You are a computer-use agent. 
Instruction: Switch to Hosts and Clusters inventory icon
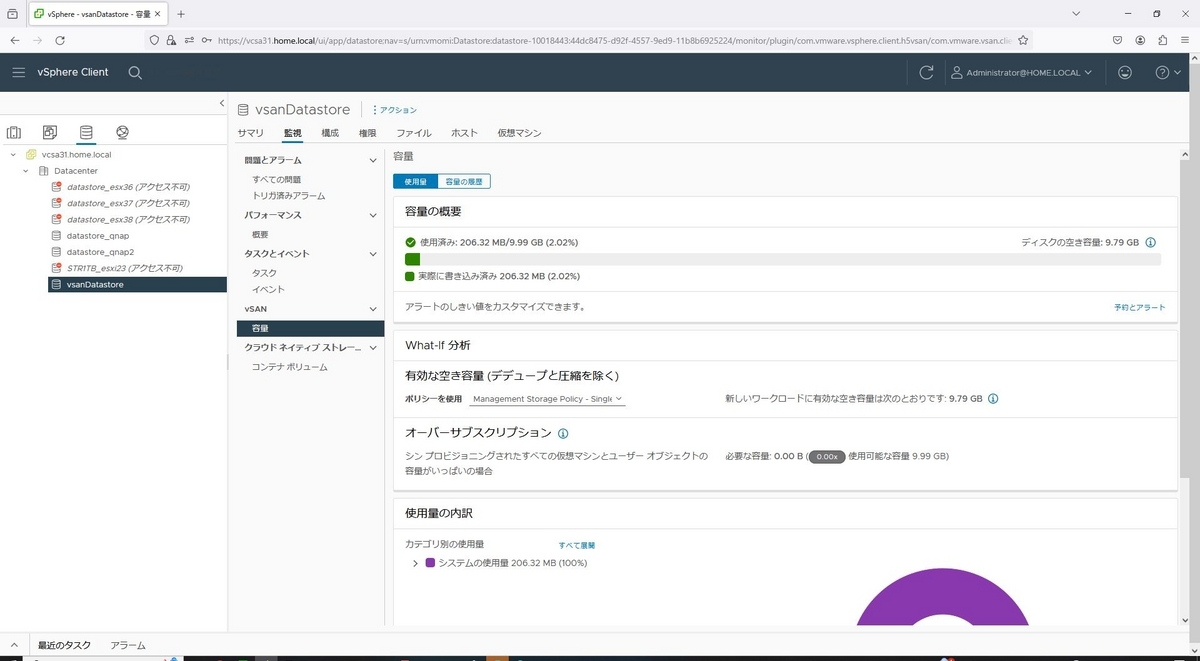[14, 132]
